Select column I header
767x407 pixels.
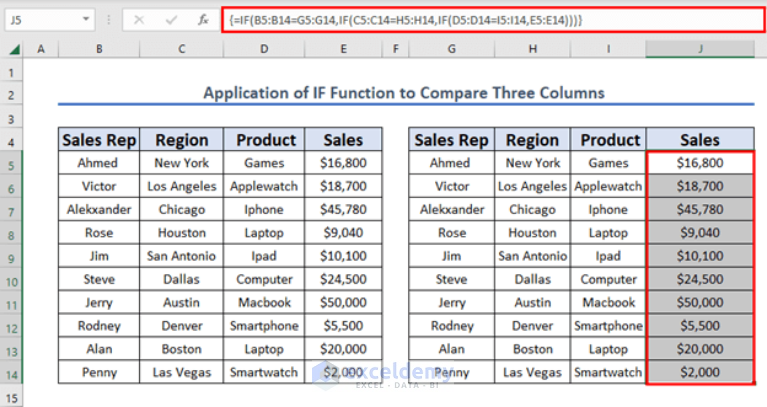(x=608, y=49)
